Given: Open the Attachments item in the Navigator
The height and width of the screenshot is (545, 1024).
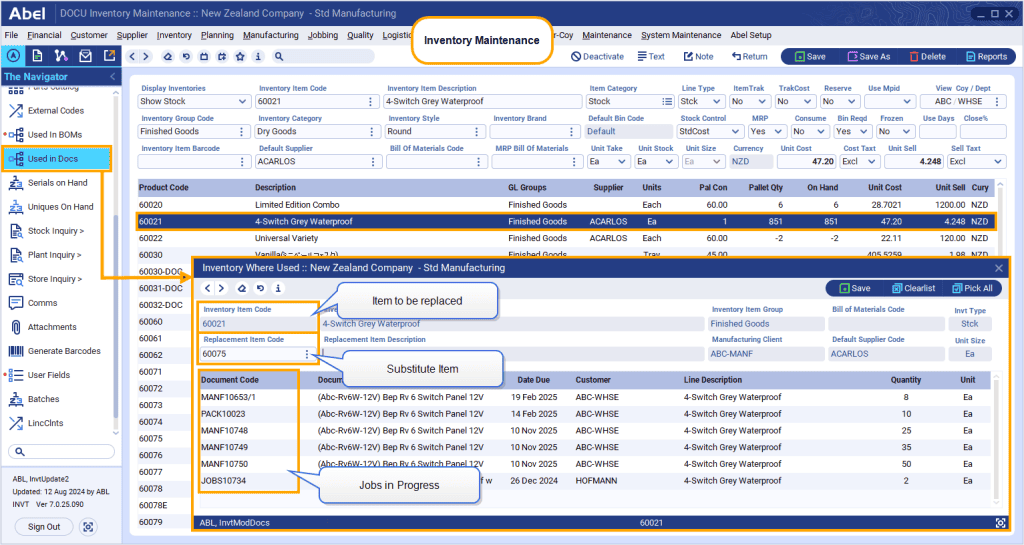Looking at the screenshot, I should 52,327.
